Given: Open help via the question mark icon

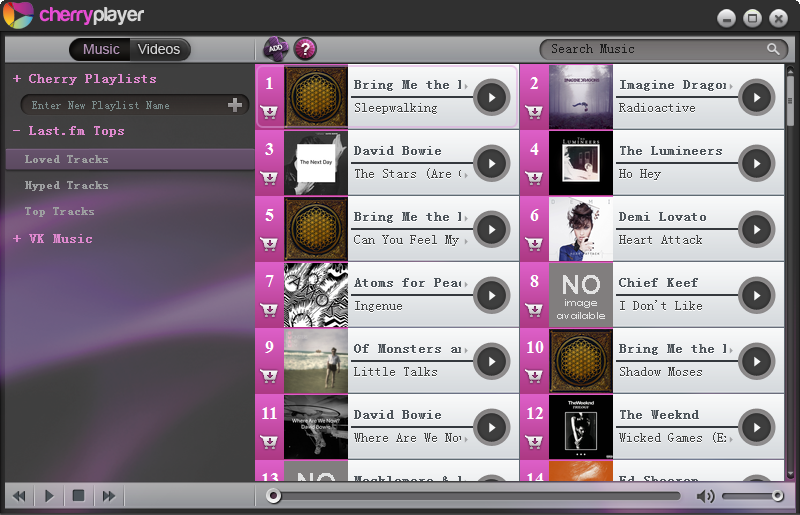Looking at the screenshot, I should click(x=305, y=49).
